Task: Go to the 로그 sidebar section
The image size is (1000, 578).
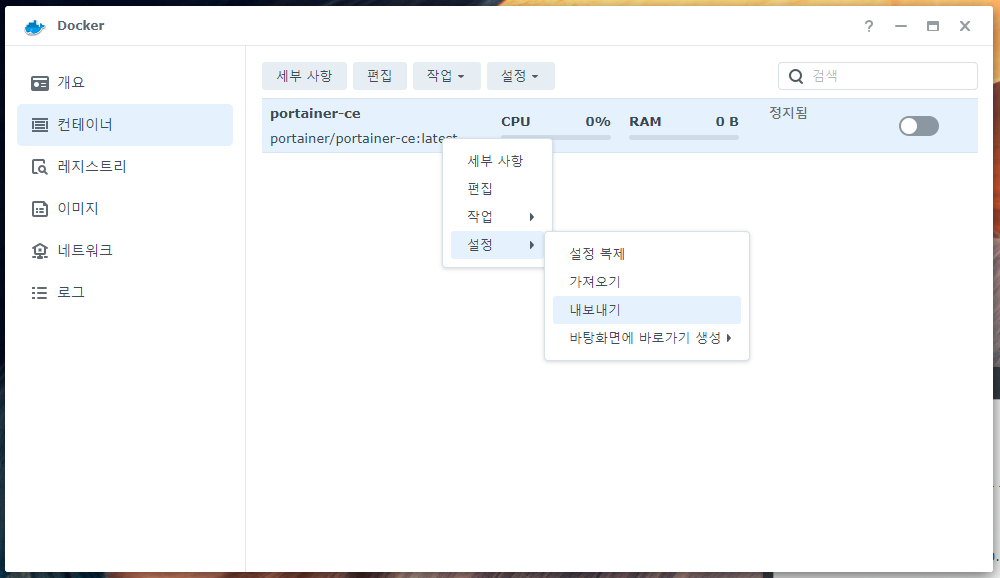Action: click(125, 293)
